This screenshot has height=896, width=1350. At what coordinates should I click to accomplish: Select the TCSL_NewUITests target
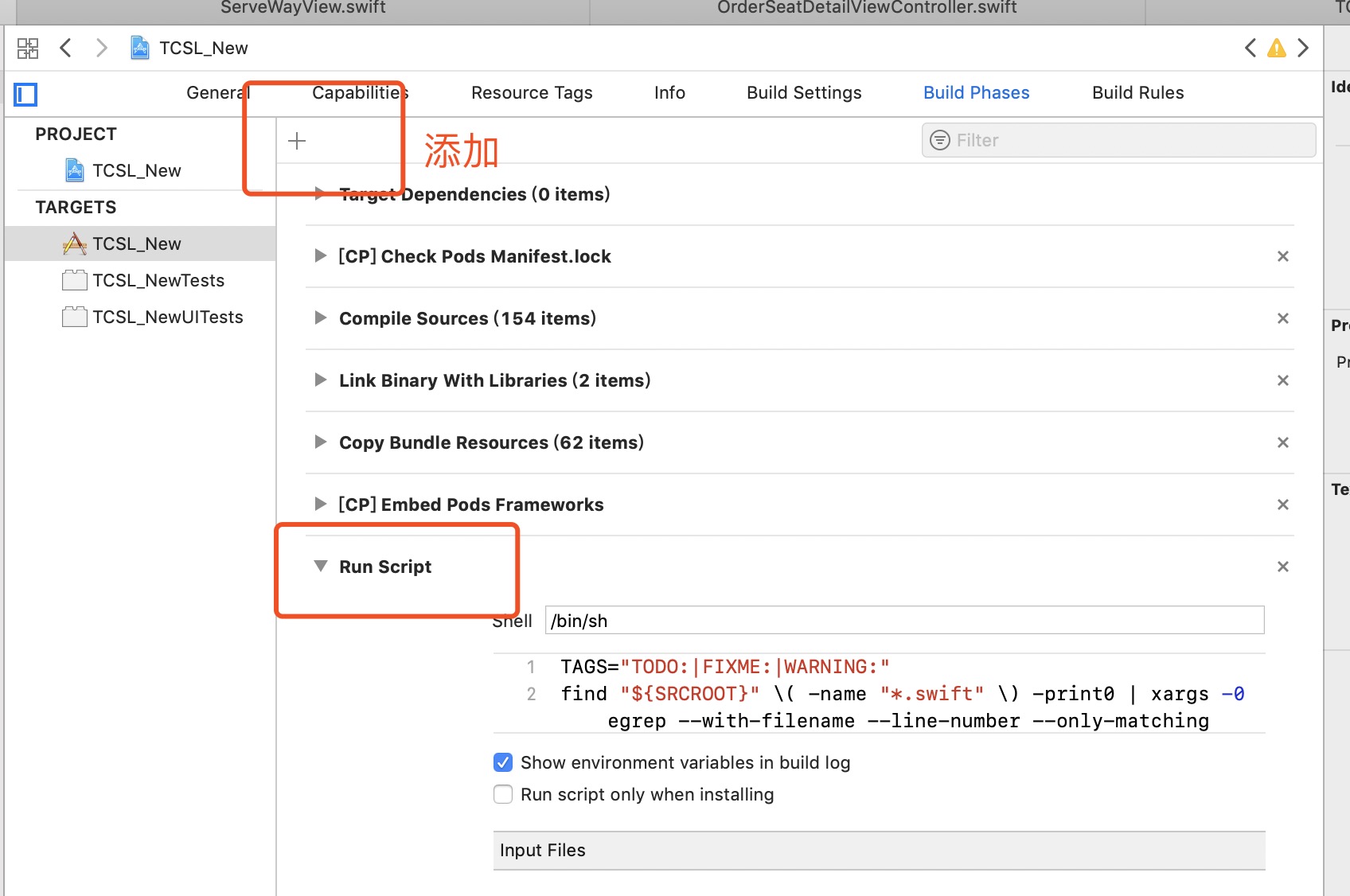[x=167, y=317]
